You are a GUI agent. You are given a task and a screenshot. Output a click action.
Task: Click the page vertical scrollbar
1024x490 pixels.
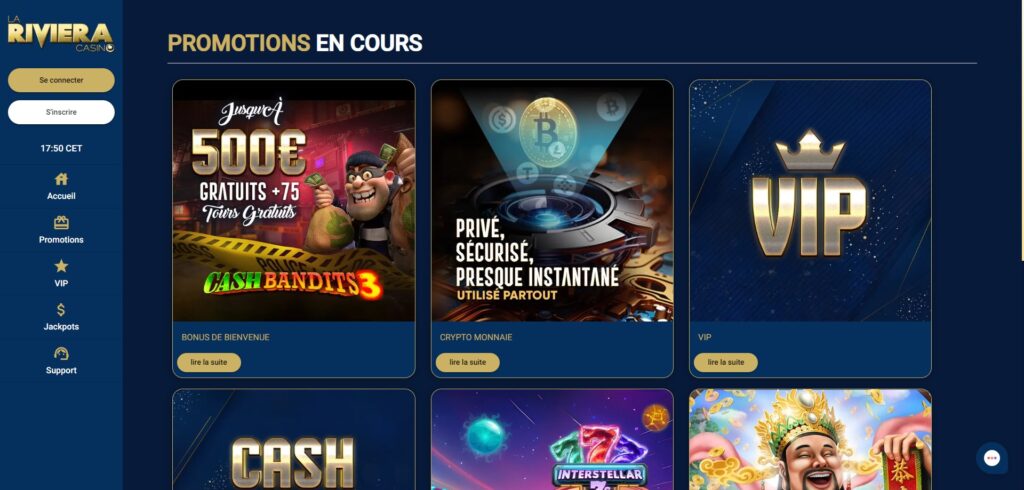pyautogui.click(x=1022, y=131)
